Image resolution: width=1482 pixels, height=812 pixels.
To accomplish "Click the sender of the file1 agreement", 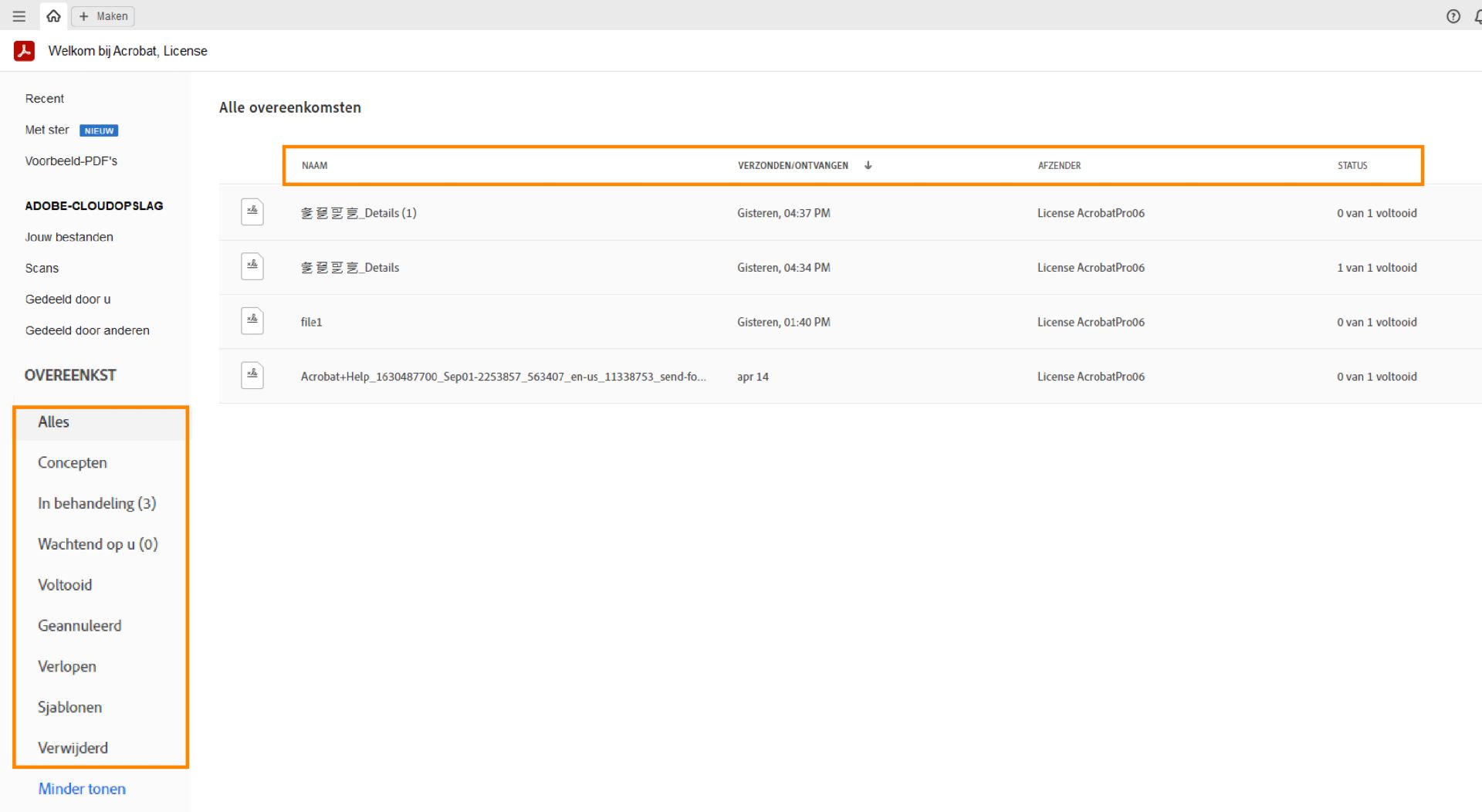I will point(1091,322).
